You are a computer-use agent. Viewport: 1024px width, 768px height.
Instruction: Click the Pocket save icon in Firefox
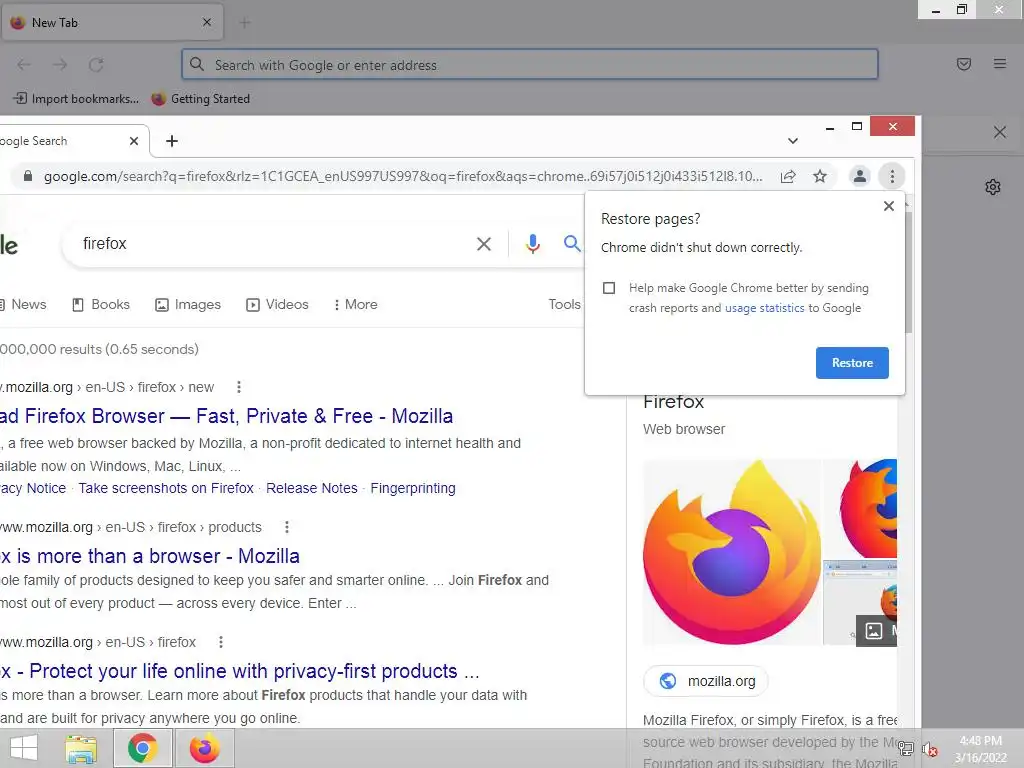963,64
